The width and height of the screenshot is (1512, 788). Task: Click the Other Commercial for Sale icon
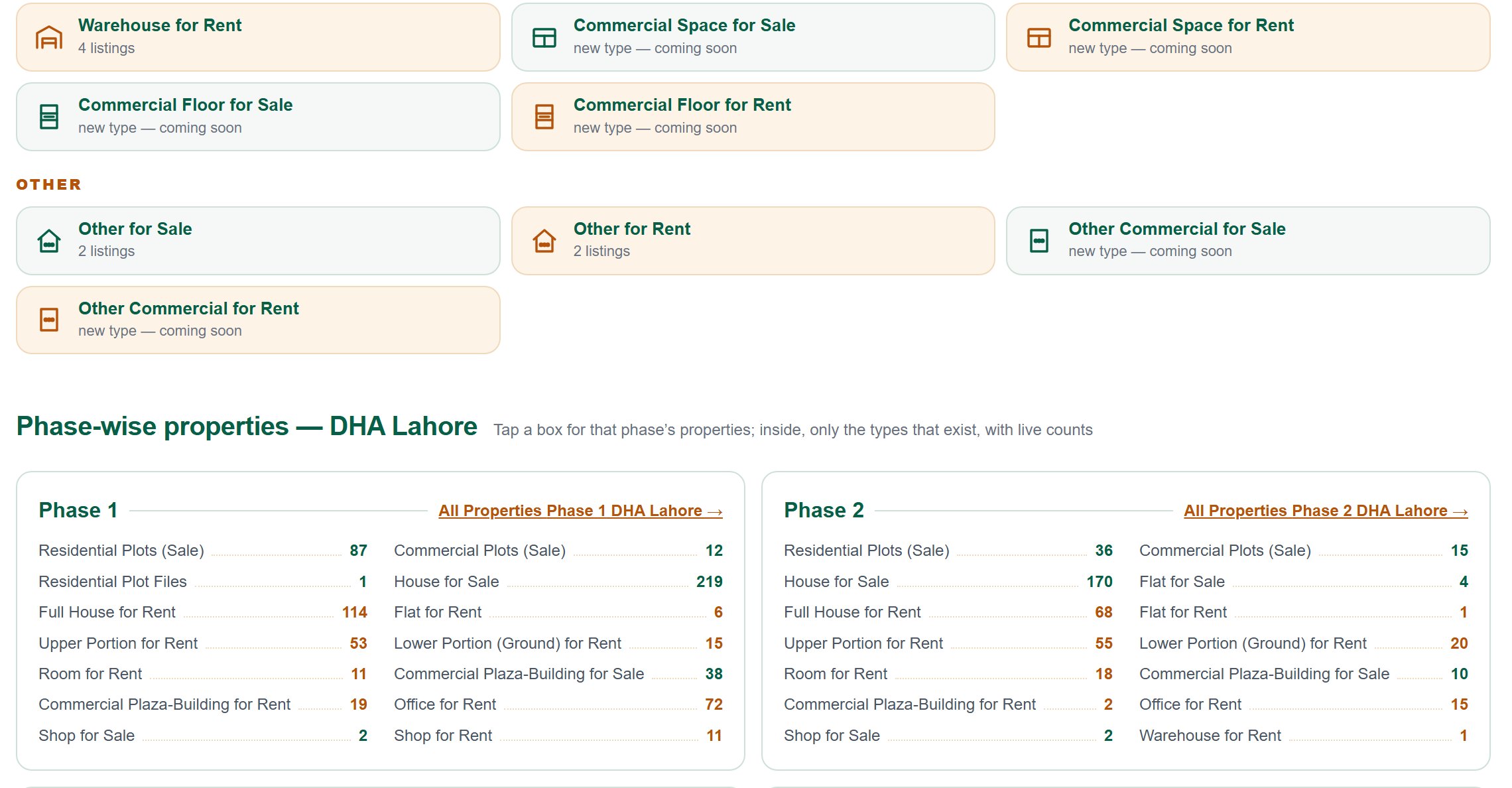(1039, 241)
